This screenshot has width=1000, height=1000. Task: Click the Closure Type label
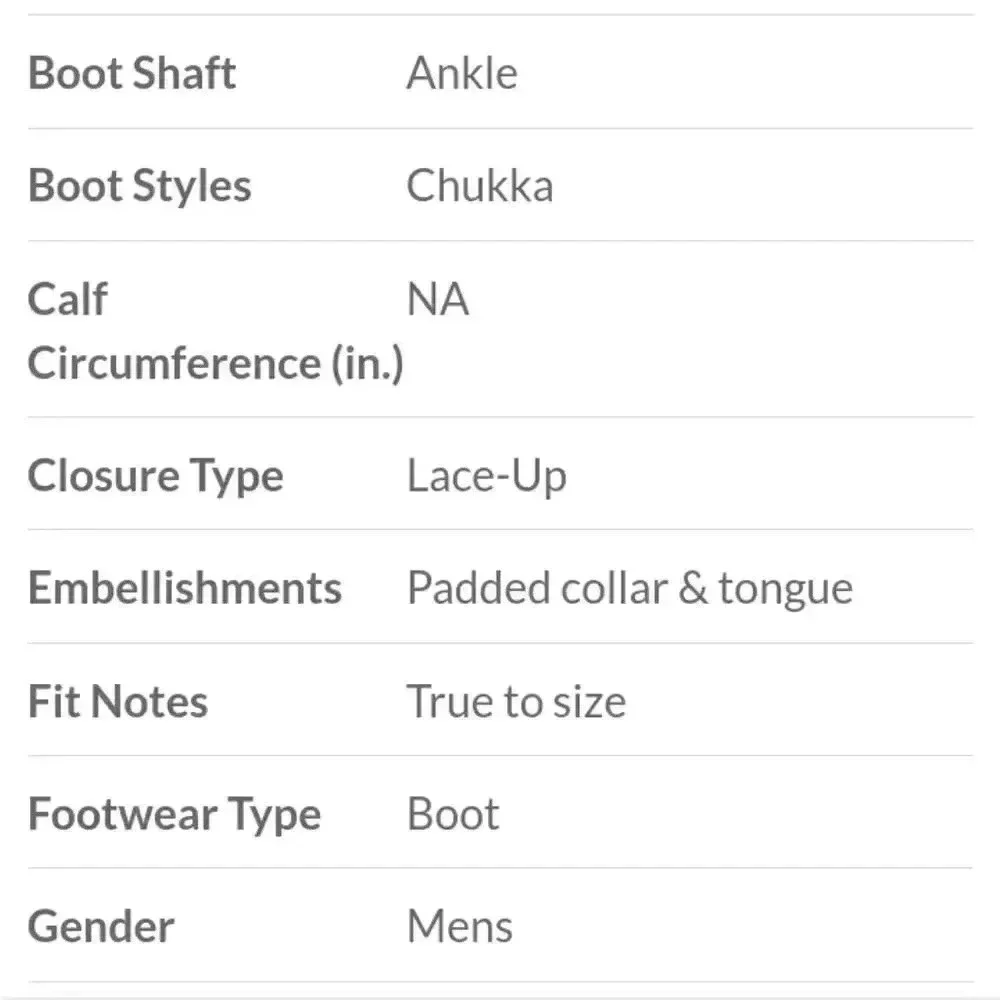pos(155,476)
